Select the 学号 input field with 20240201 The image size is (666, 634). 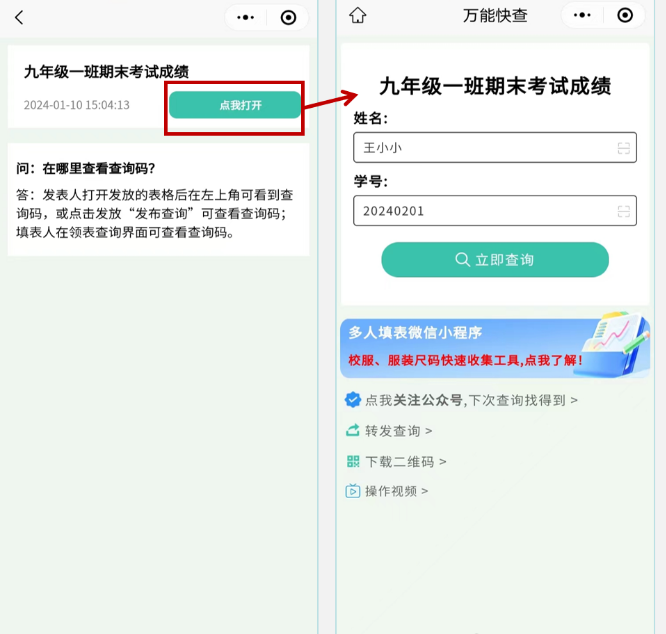point(495,211)
